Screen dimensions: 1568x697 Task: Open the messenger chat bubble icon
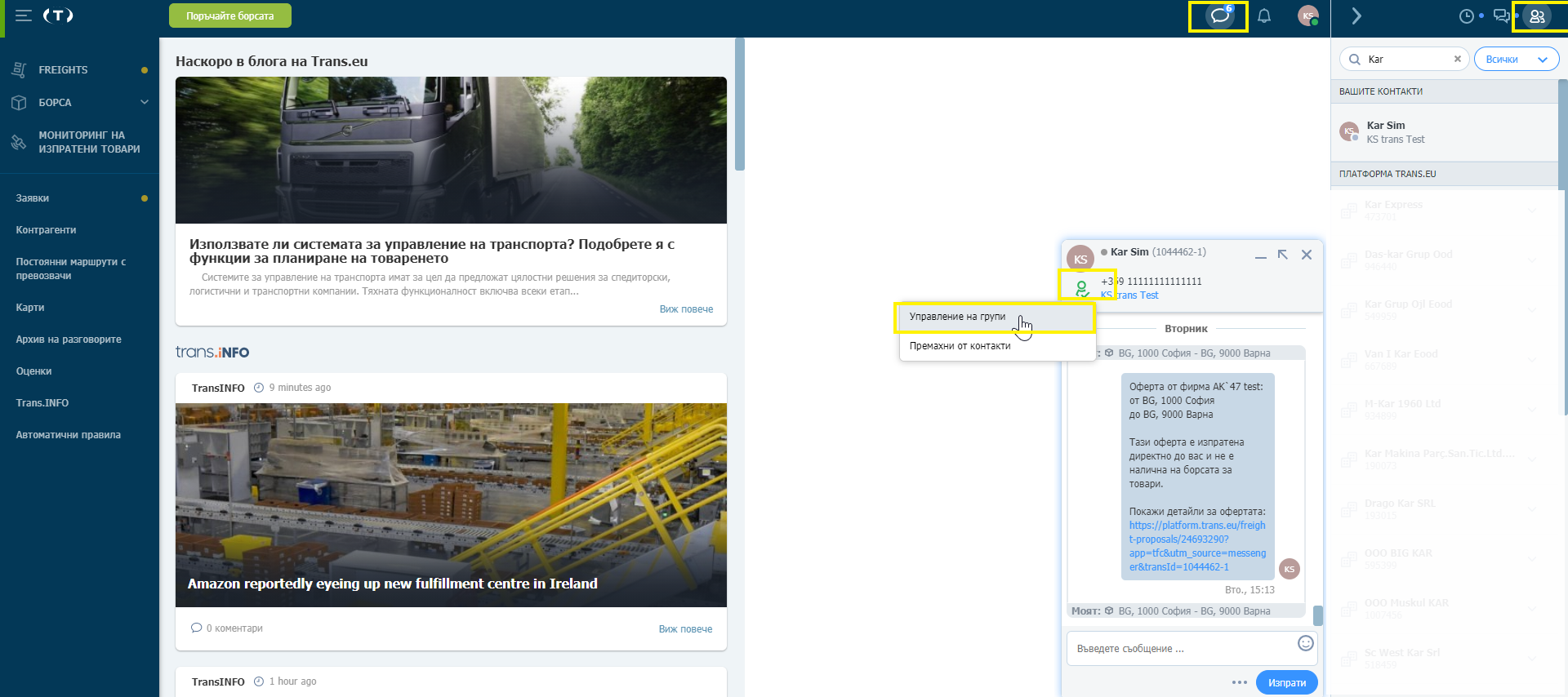[1219, 16]
